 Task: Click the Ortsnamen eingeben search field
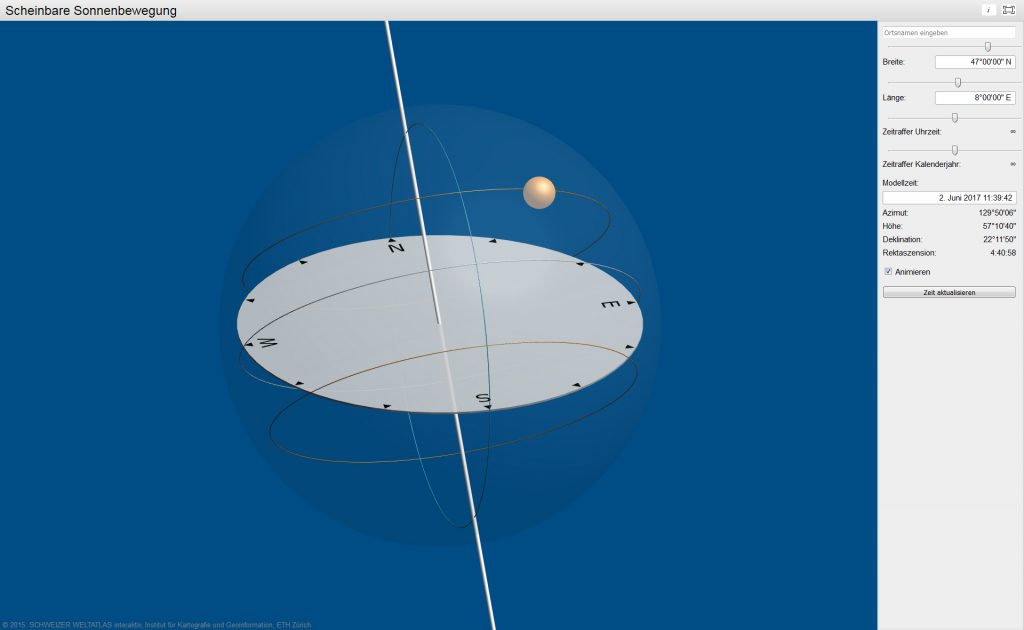pos(949,33)
